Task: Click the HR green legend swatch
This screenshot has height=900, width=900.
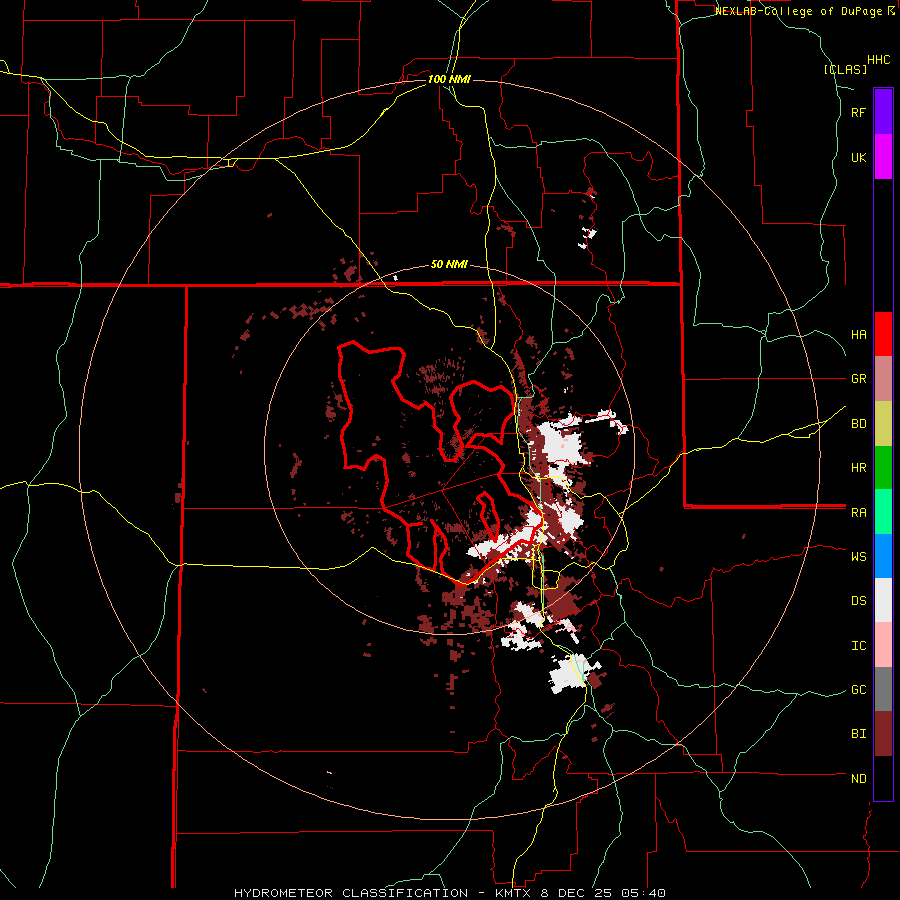Action: [883, 467]
